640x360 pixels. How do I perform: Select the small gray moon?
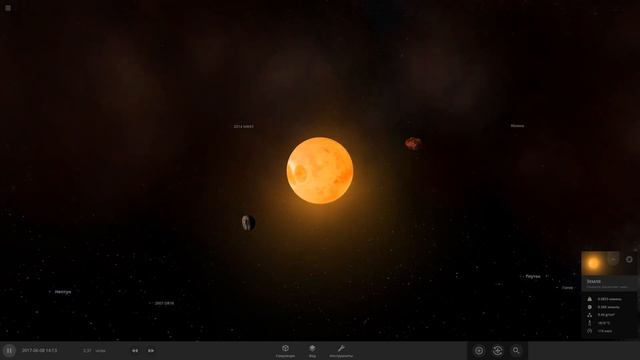248,223
